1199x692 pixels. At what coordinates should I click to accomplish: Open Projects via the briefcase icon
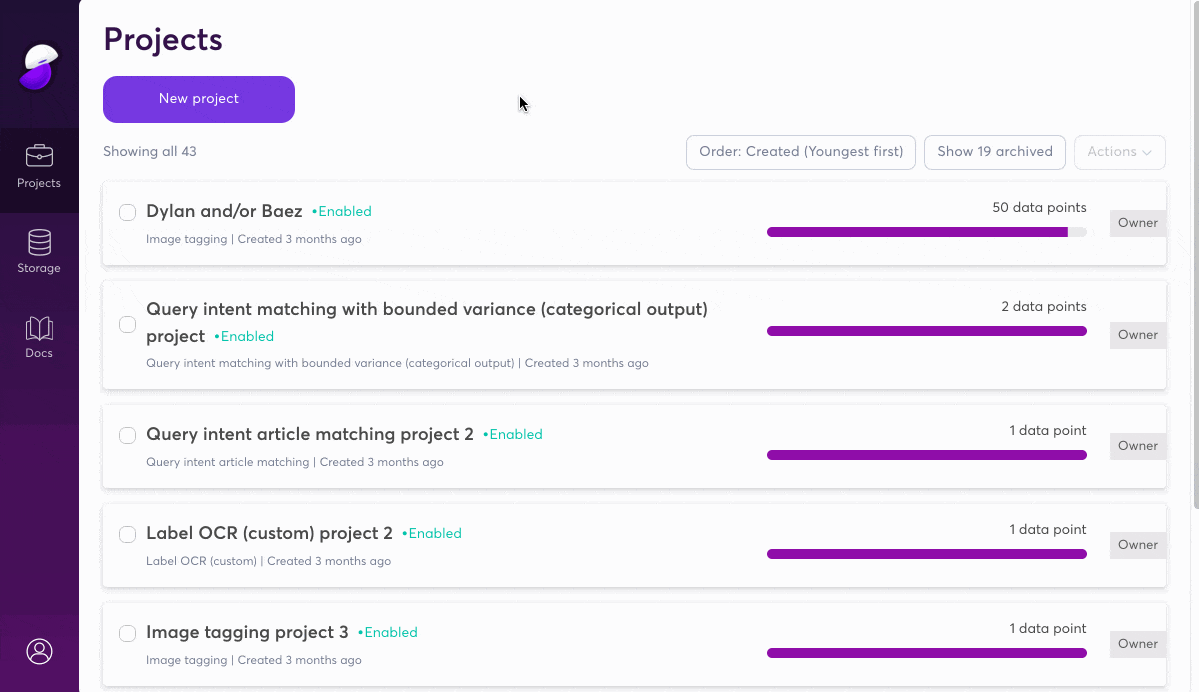[x=39, y=157]
